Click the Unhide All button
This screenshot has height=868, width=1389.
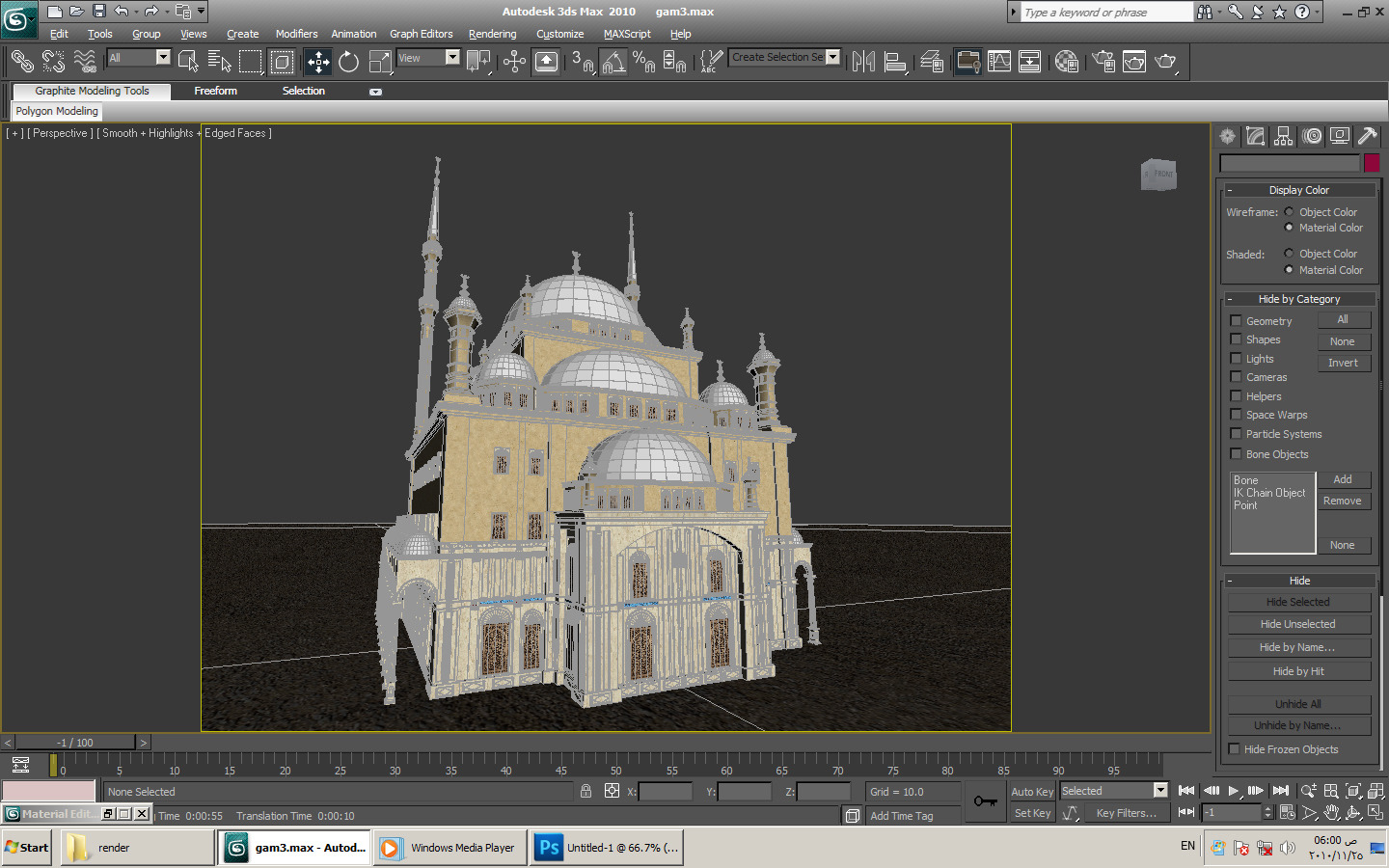(1298, 704)
